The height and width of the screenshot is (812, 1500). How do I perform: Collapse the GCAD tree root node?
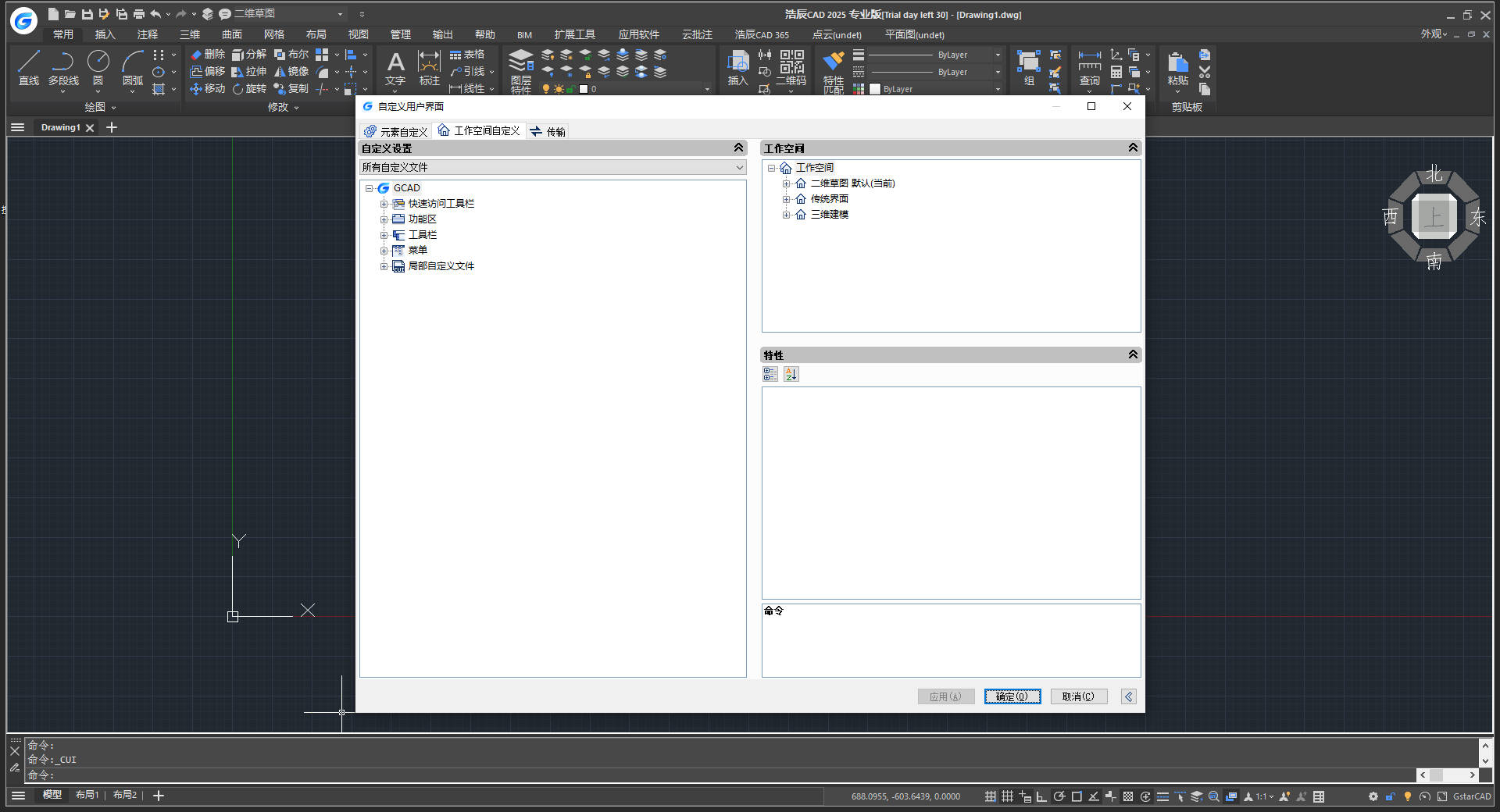coord(370,188)
